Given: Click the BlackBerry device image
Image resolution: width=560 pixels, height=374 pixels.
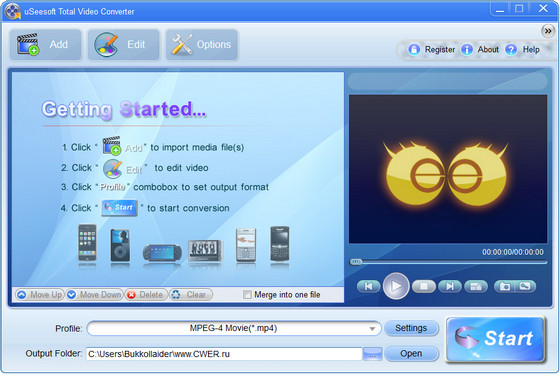Looking at the screenshot, I should [280, 244].
